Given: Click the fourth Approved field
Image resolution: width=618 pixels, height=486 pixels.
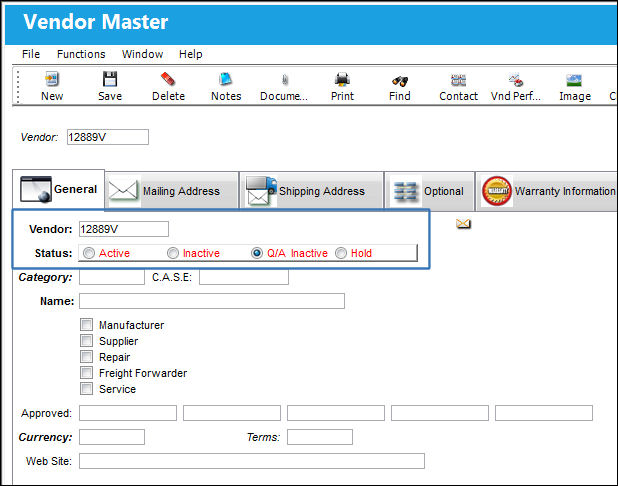Looking at the screenshot, I should pyautogui.click(x=440, y=413).
